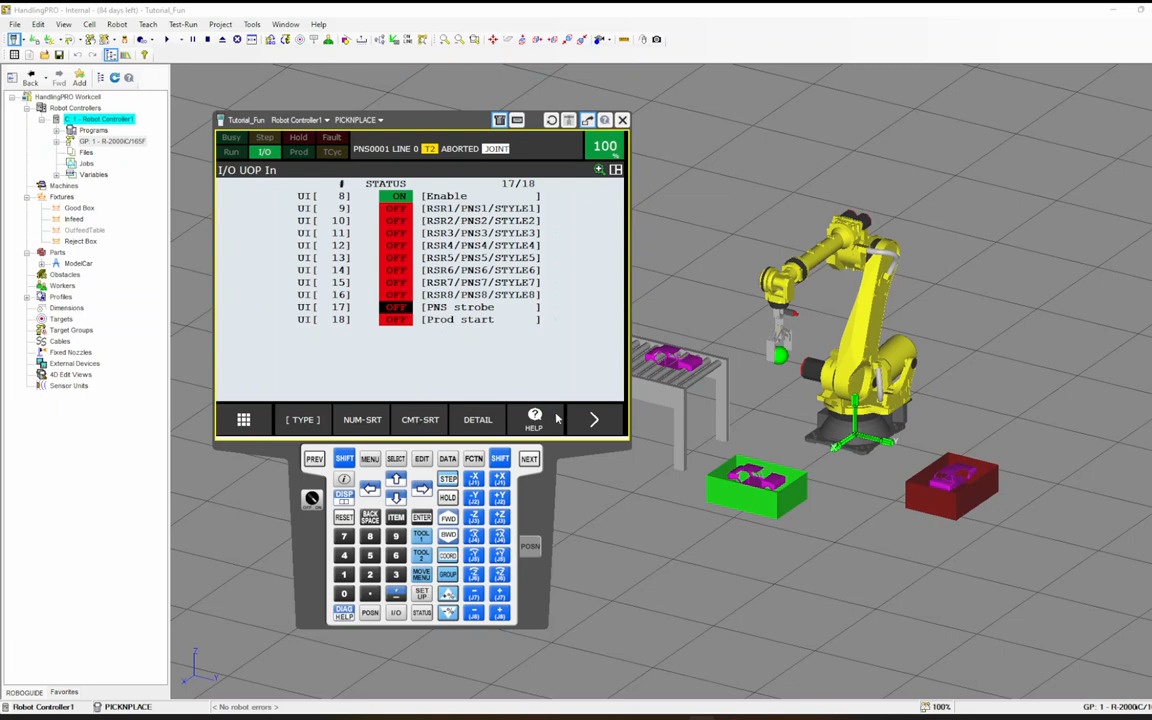Click the green 100% speed override display

[x=604, y=147]
